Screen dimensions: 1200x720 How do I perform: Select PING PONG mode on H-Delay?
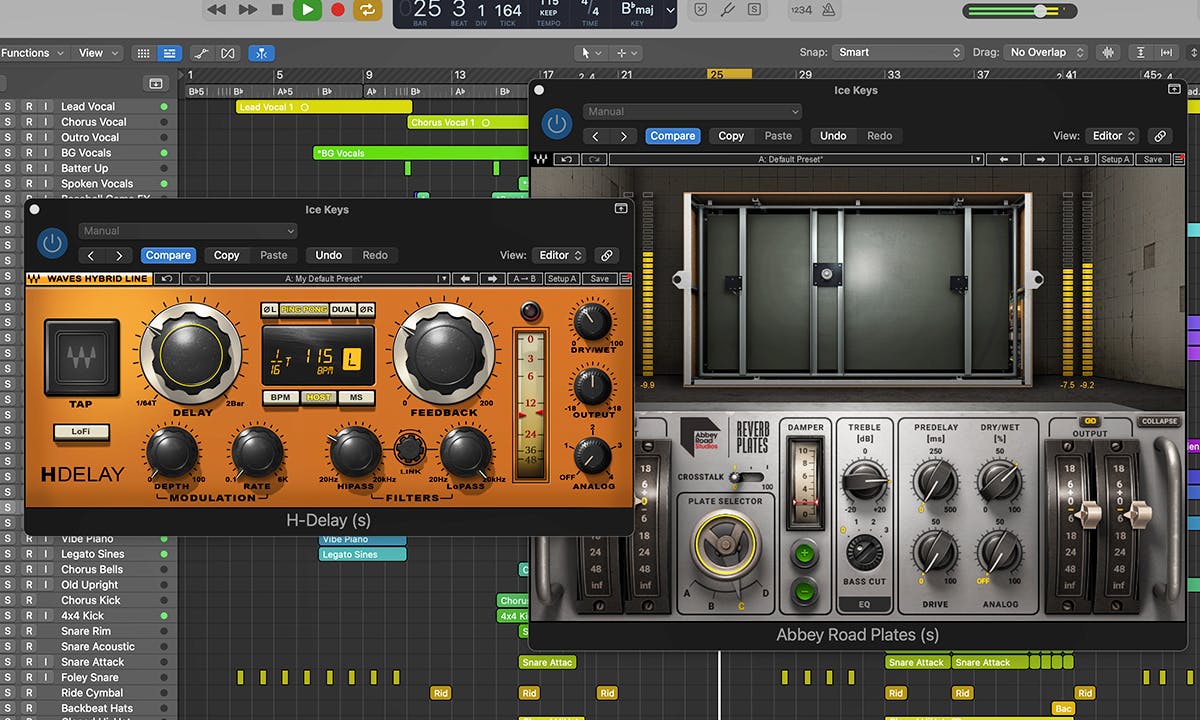[x=304, y=310]
